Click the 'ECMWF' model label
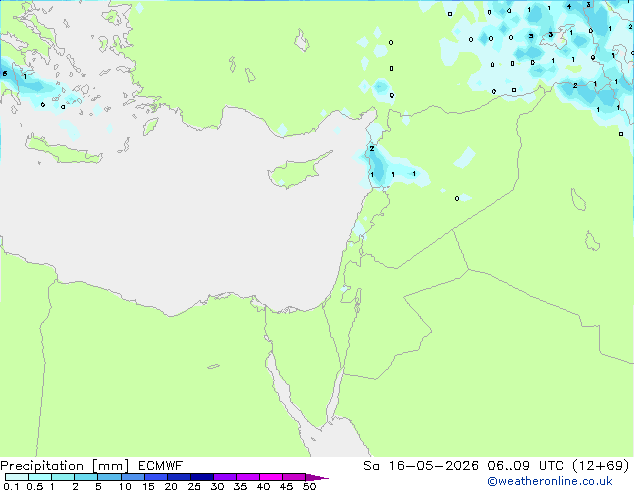This screenshot has height=490, width=634. click(x=160, y=466)
